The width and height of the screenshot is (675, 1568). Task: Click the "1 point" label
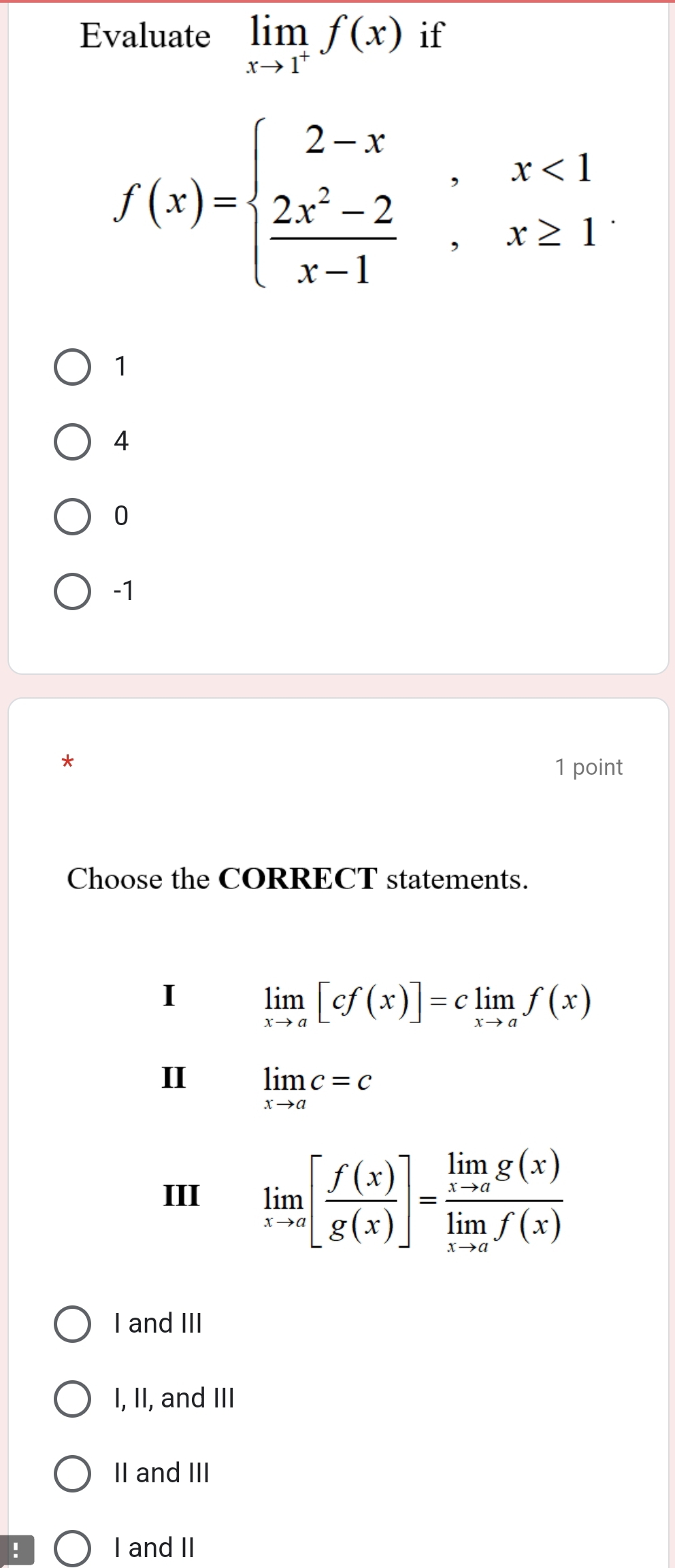[x=589, y=767]
